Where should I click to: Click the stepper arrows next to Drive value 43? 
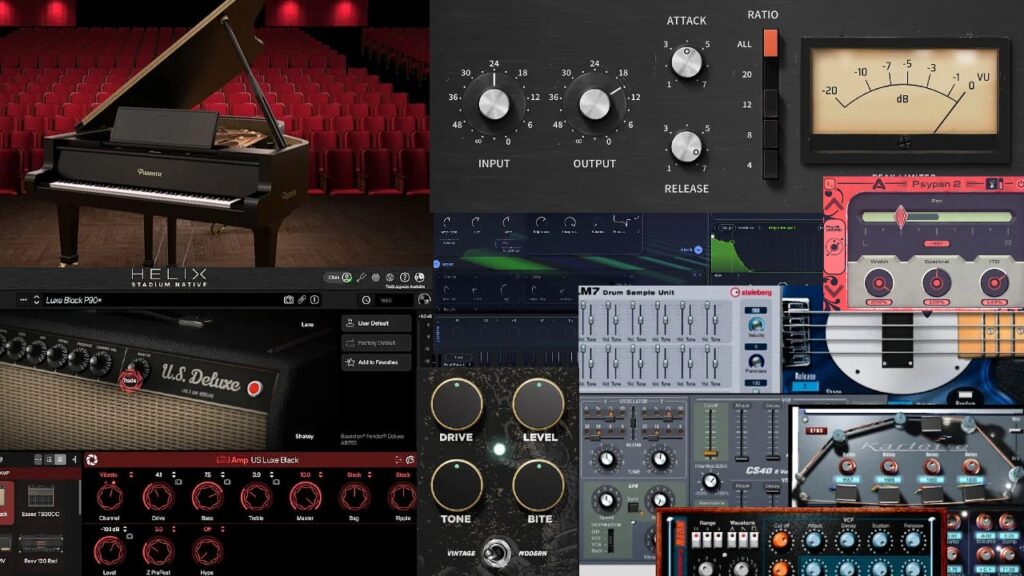[174, 475]
